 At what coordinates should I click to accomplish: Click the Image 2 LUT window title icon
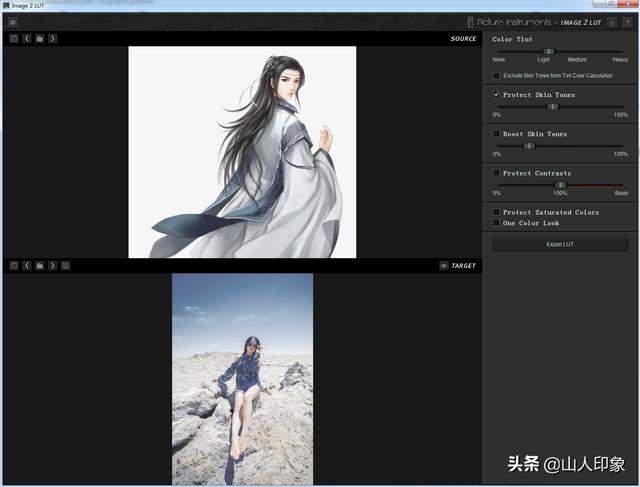tap(6, 5)
